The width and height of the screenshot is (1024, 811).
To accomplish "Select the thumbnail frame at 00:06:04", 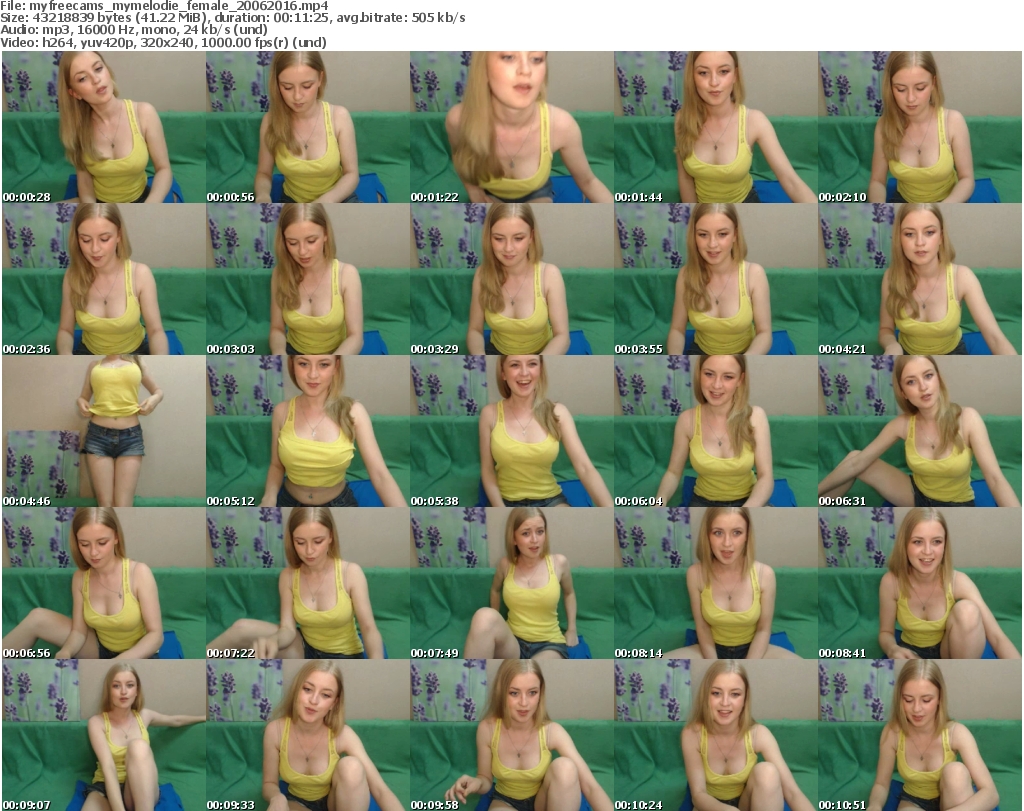I will 716,431.
